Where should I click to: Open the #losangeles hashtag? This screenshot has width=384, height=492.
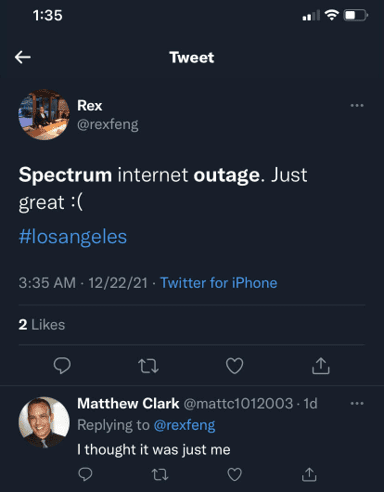point(73,237)
